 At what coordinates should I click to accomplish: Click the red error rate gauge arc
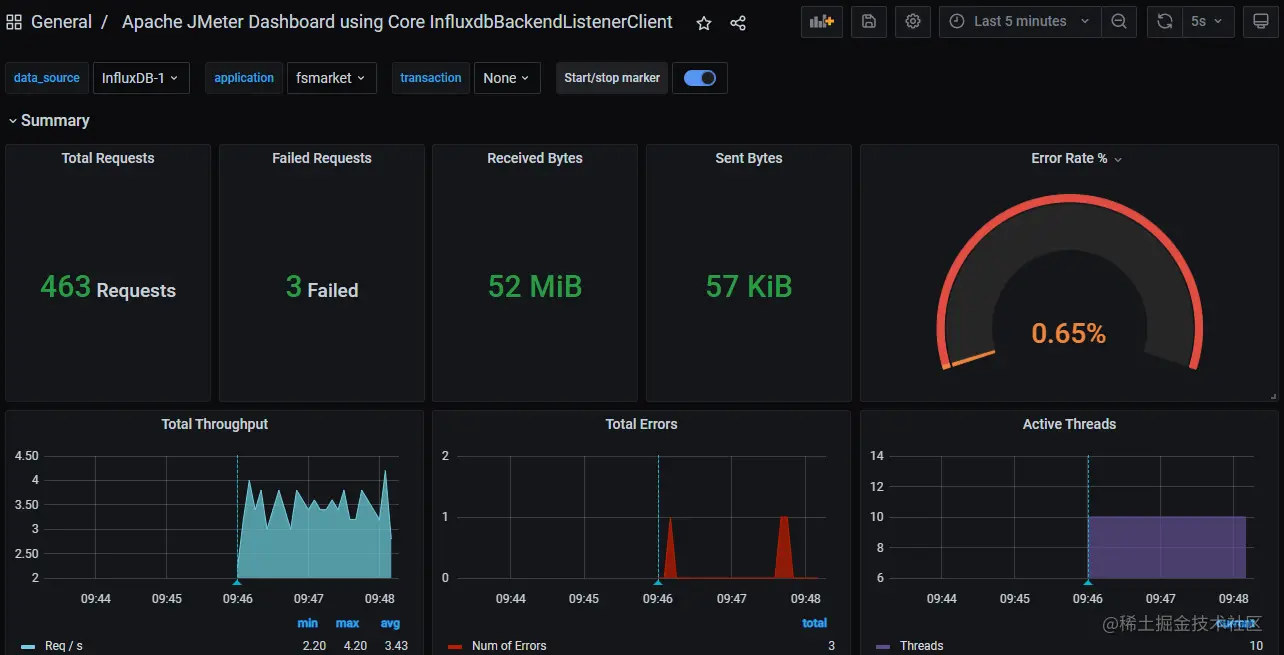1069,199
